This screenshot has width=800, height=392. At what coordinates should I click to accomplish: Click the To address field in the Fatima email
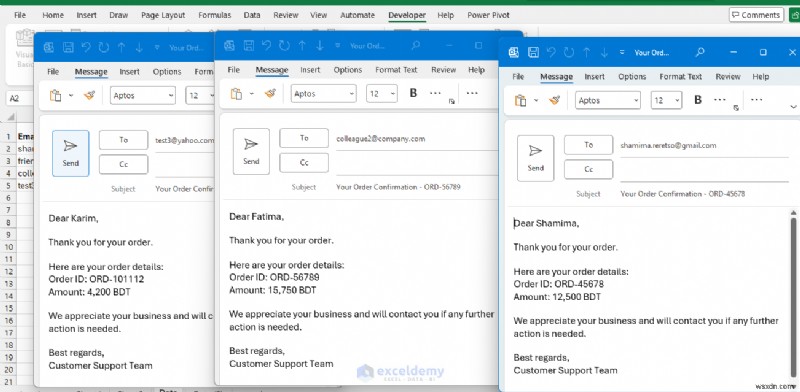(x=416, y=138)
